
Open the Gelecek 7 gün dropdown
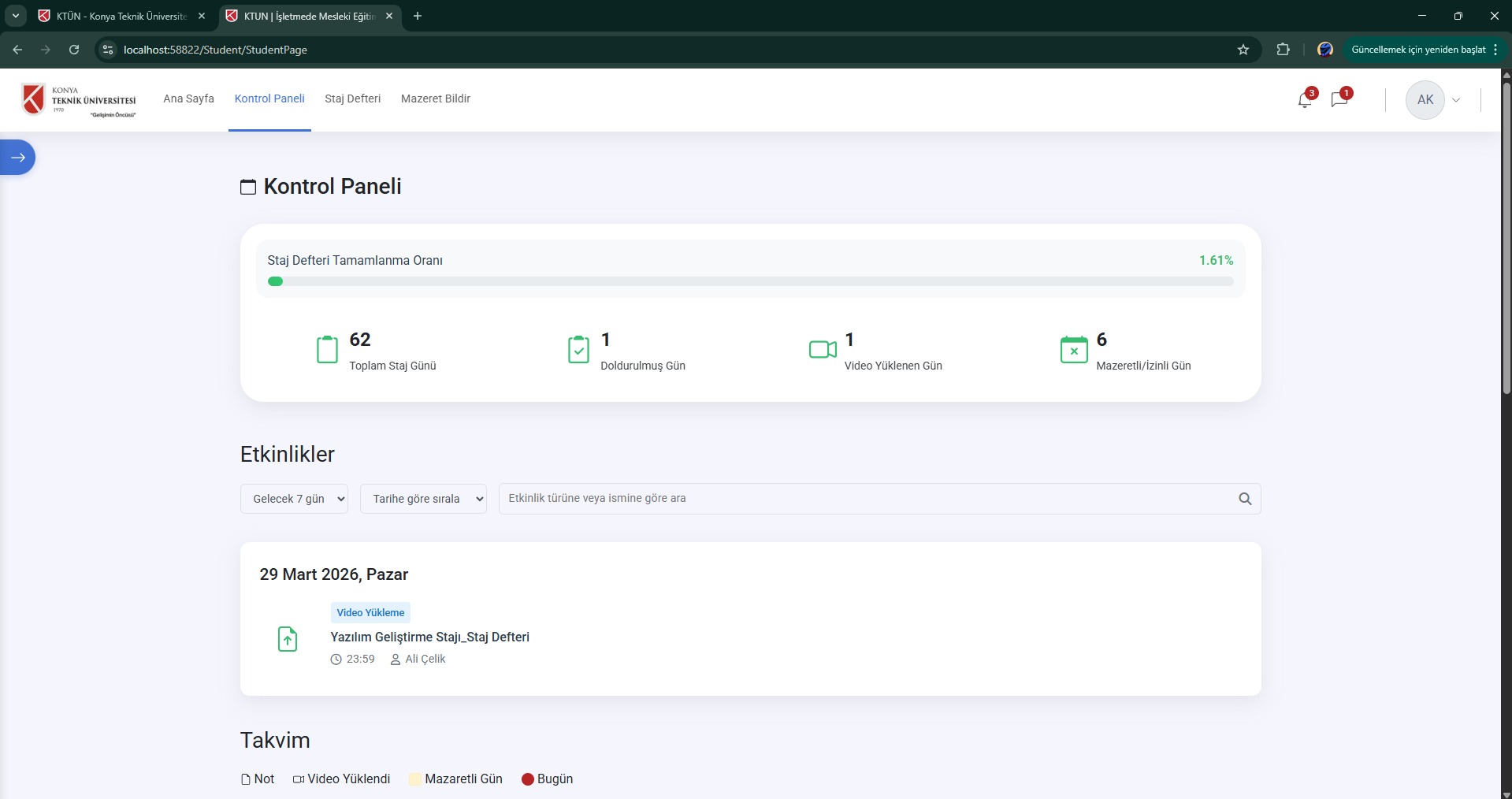coord(294,499)
